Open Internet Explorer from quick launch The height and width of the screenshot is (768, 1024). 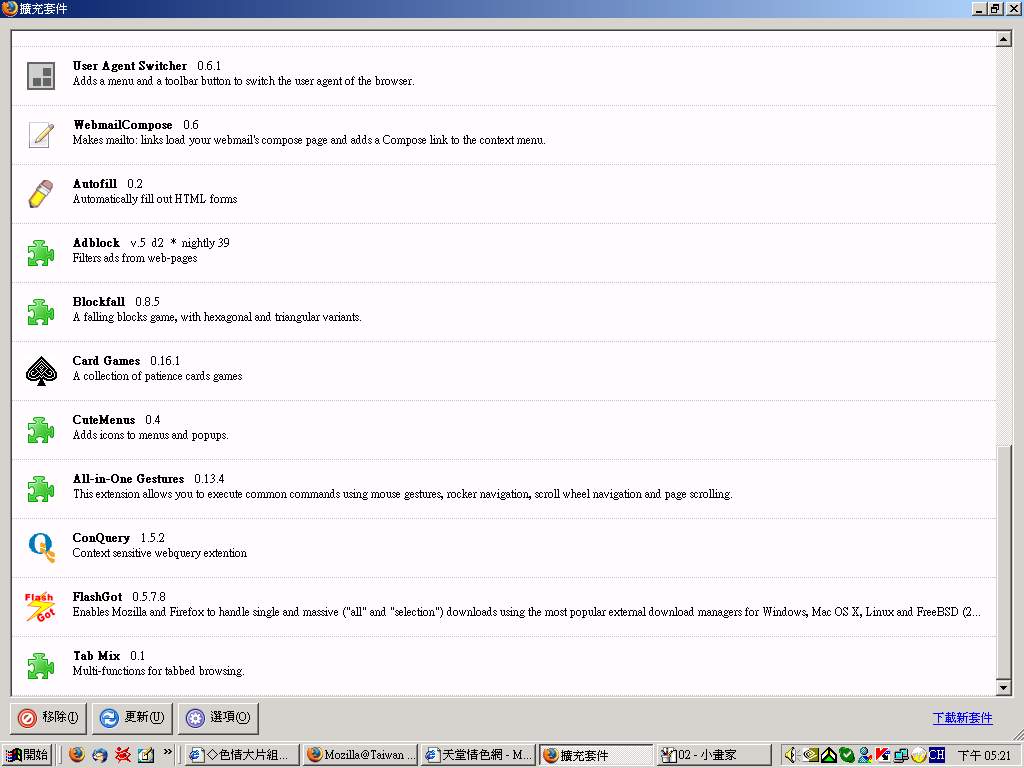coord(99,754)
